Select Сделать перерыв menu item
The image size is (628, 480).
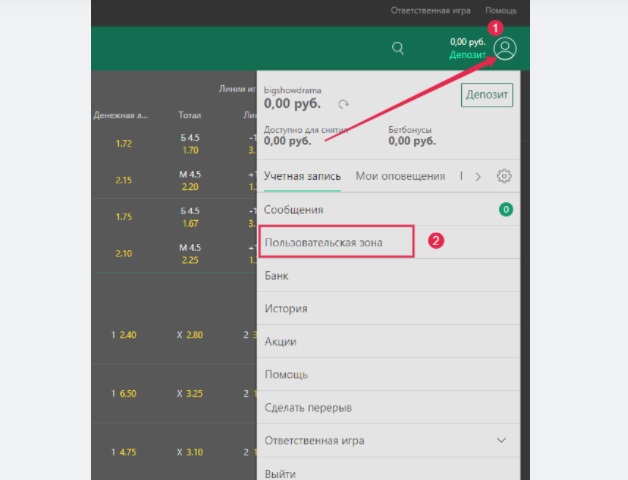click(x=388, y=407)
